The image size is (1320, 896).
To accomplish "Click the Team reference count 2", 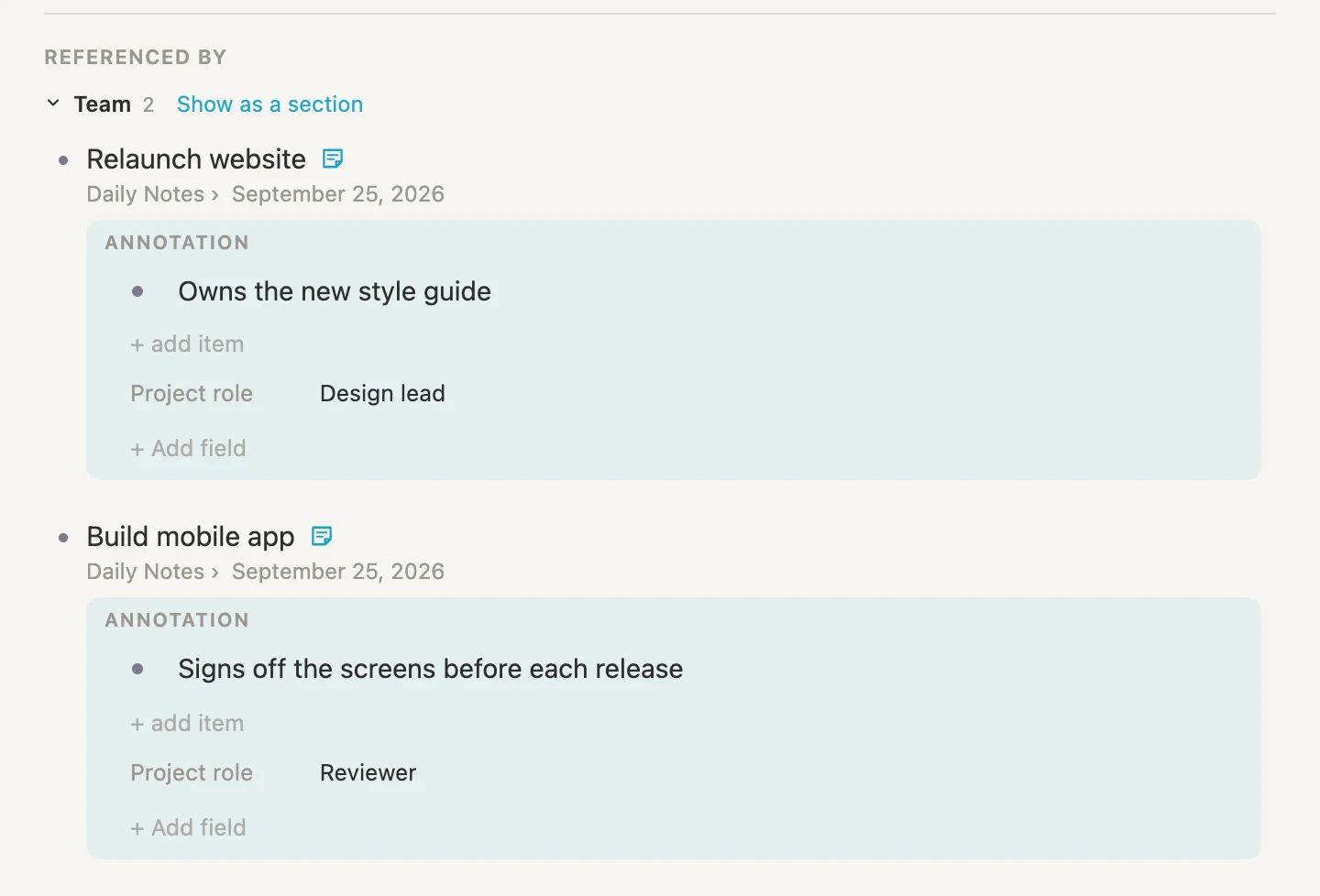I will [148, 104].
